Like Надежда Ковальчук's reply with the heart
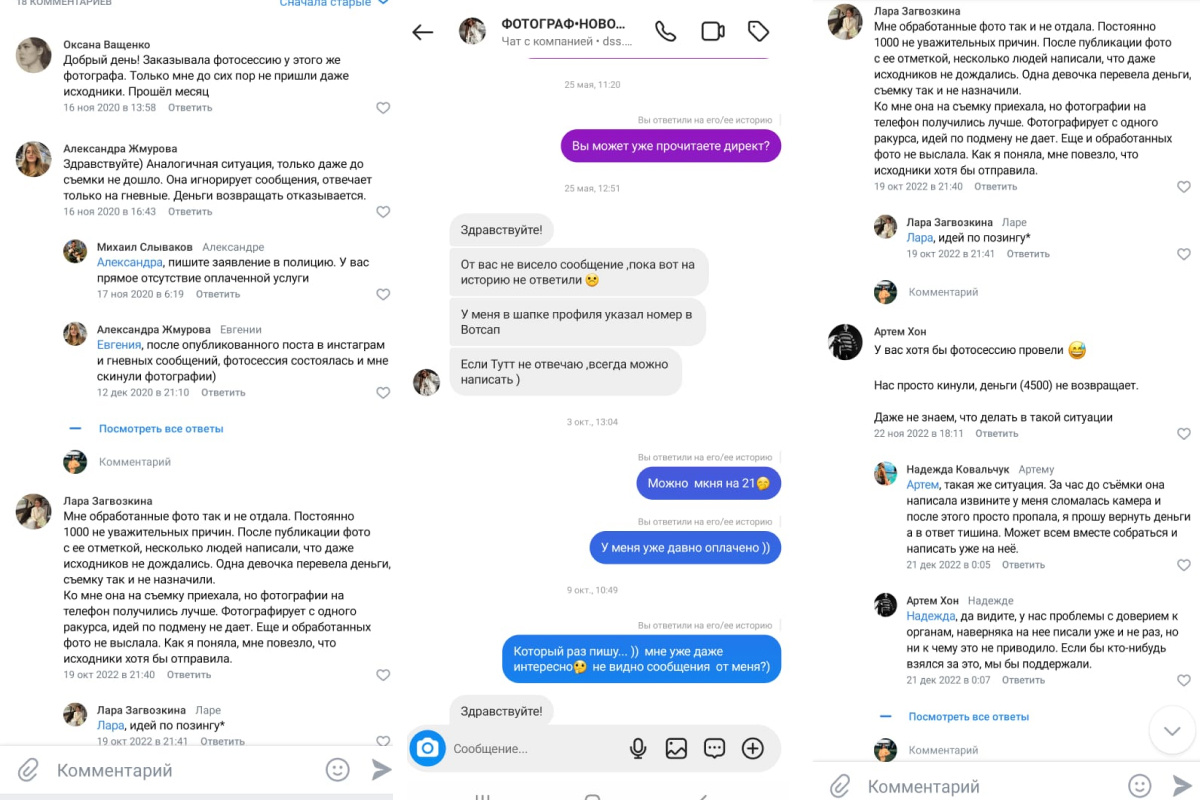The height and width of the screenshot is (800, 1200). (1184, 565)
